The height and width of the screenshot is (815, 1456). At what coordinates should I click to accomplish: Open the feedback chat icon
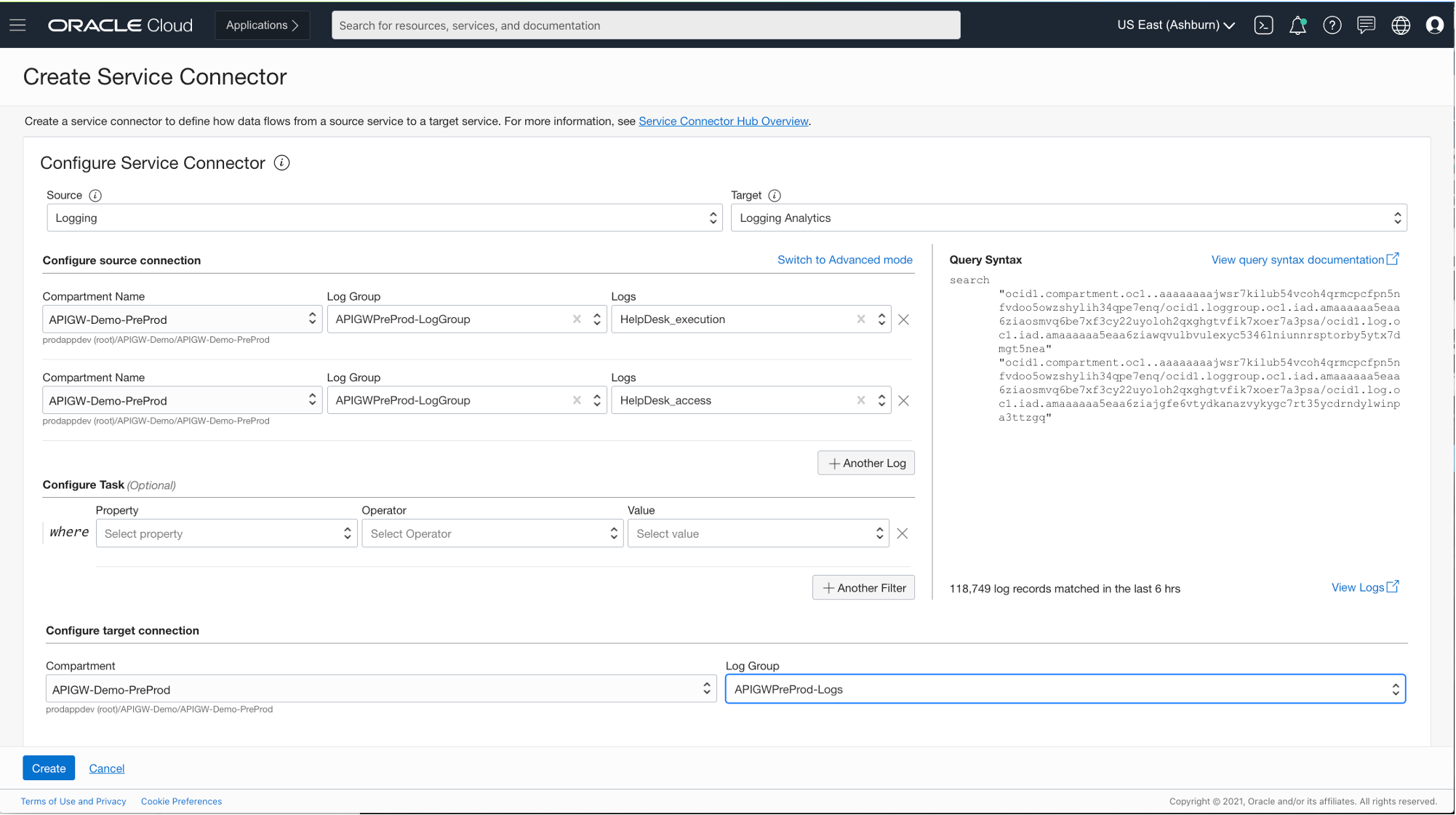pos(1366,25)
